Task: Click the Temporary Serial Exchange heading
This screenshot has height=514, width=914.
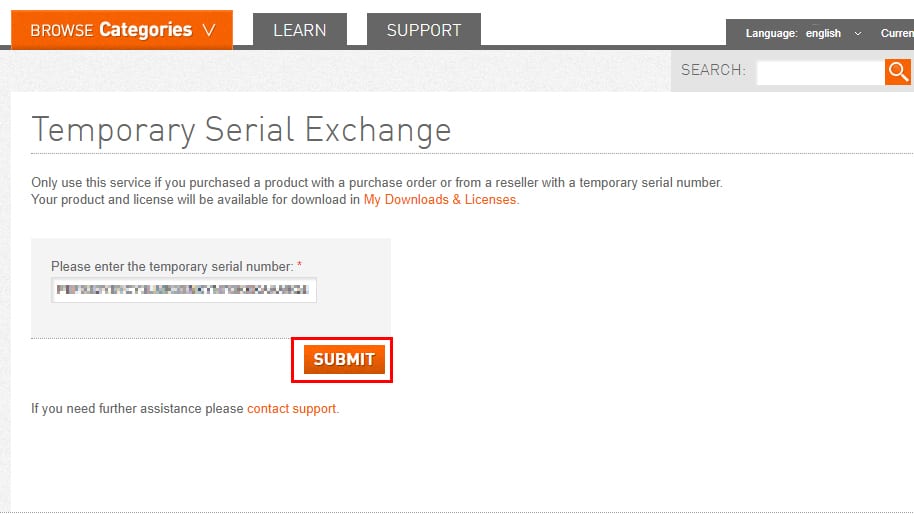Action: pyautogui.click(x=242, y=130)
